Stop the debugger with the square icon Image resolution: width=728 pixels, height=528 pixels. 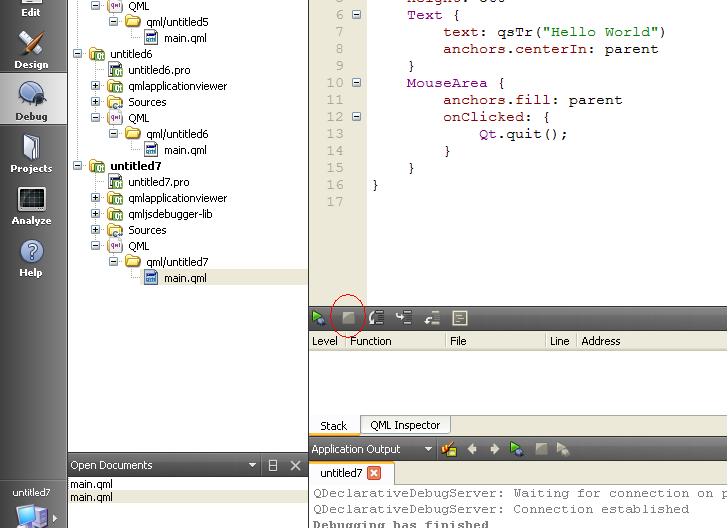click(x=348, y=318)
